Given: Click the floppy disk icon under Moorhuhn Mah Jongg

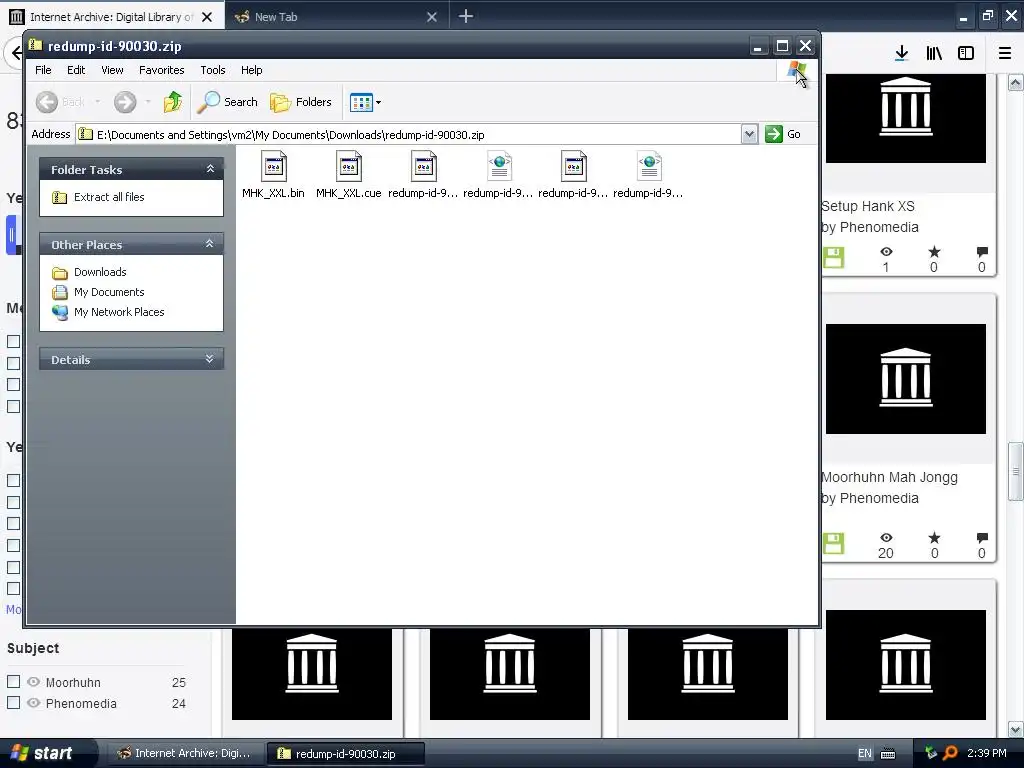Looking at the screenshot, I should pos(833,543).
